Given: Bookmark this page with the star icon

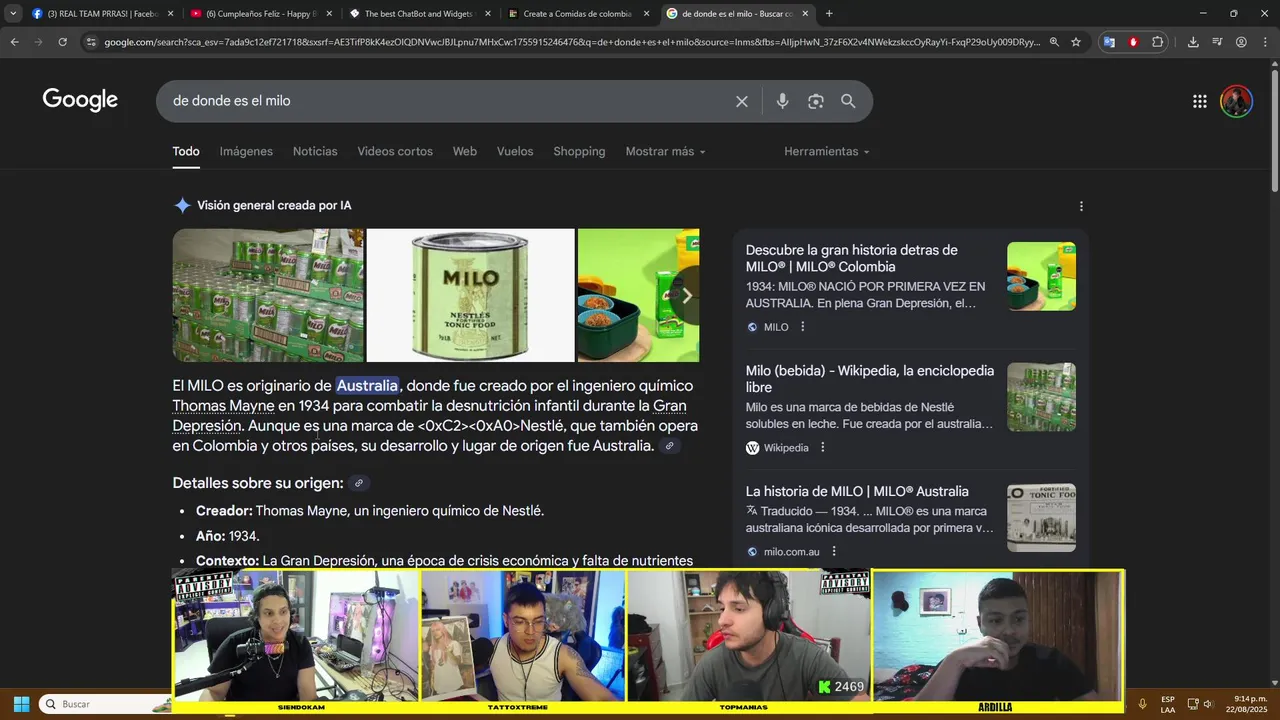Looking at the screenshot, I should (1076, 42).
